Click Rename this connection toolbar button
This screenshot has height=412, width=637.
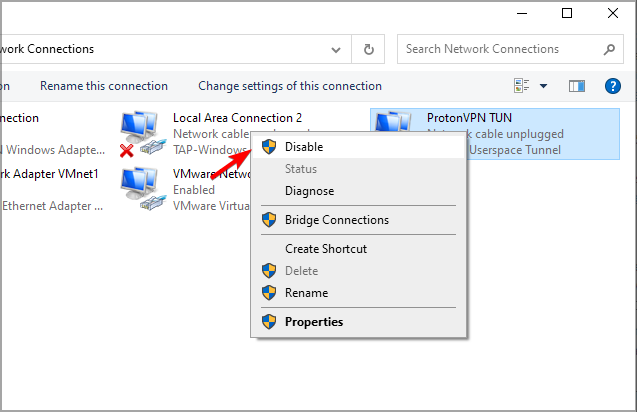click(104, 86)
